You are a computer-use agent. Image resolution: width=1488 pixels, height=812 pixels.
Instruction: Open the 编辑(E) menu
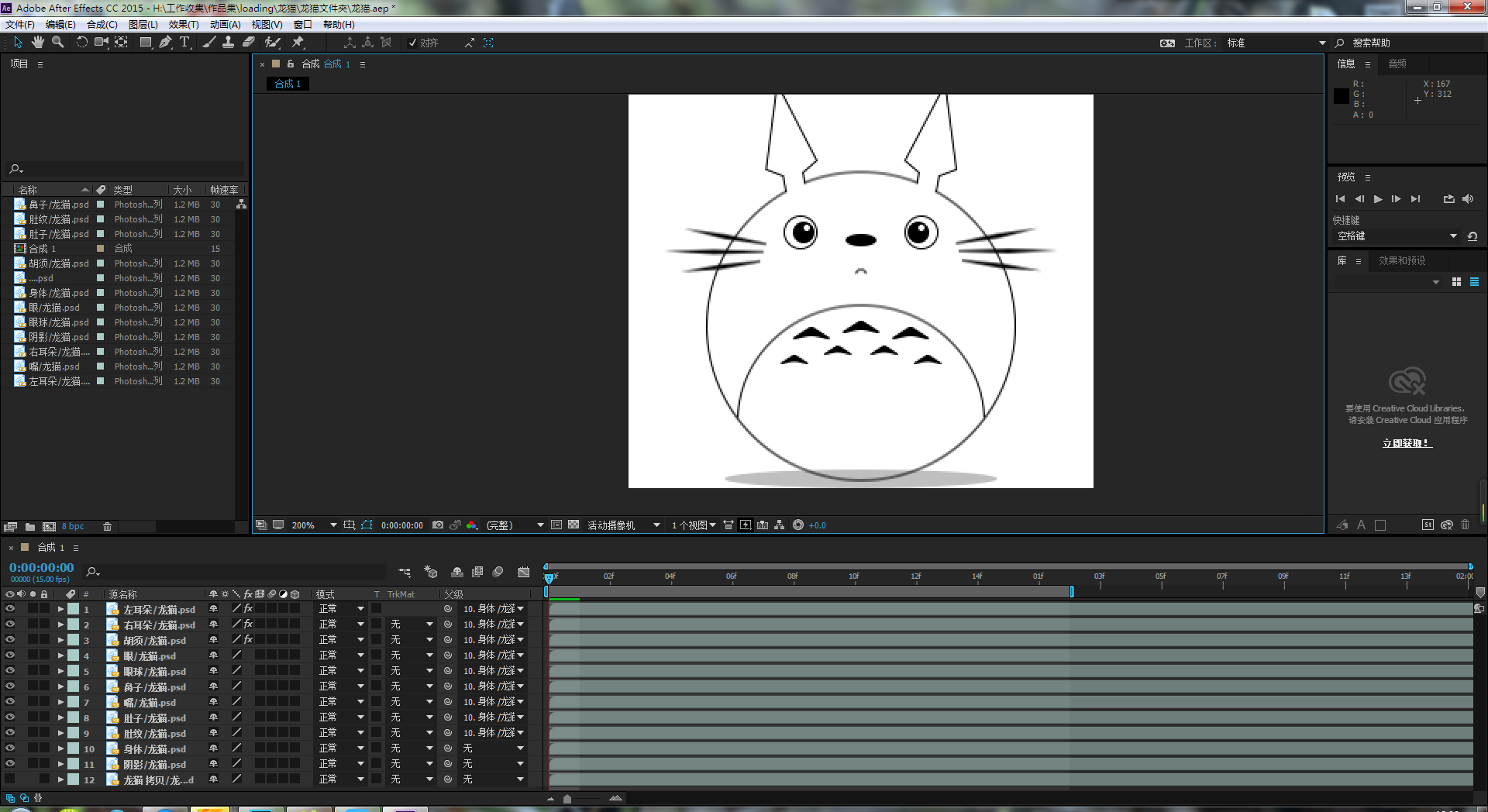point(60,25)
